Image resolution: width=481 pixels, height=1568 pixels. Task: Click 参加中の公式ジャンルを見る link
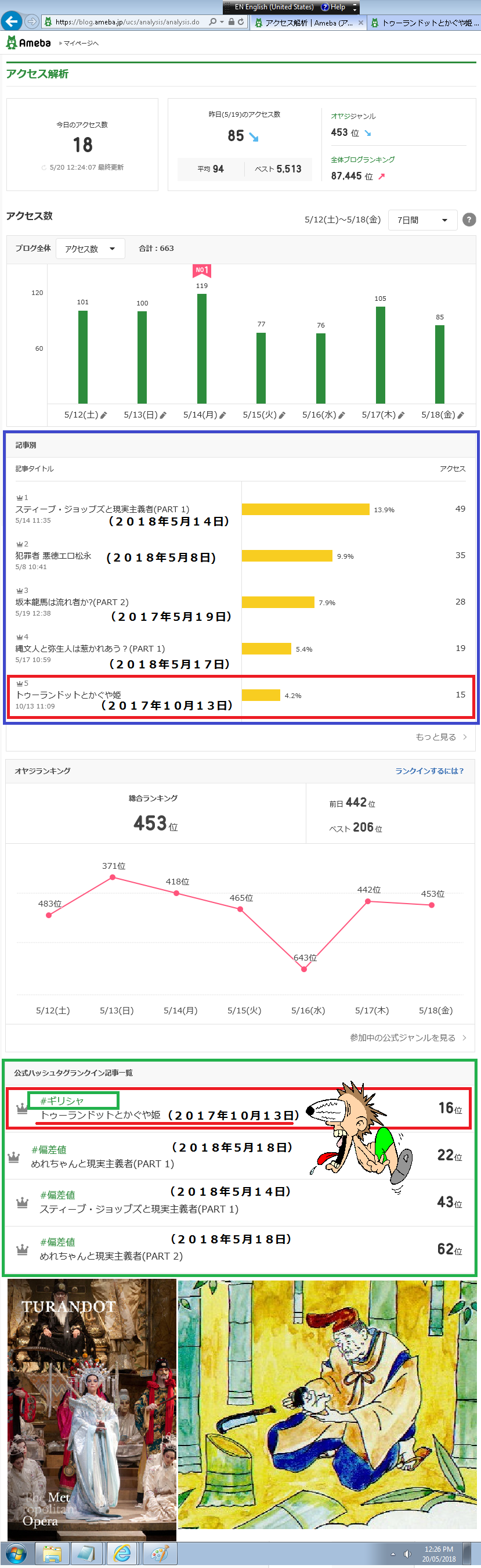pyautogui.click(x=408, y=1037)
